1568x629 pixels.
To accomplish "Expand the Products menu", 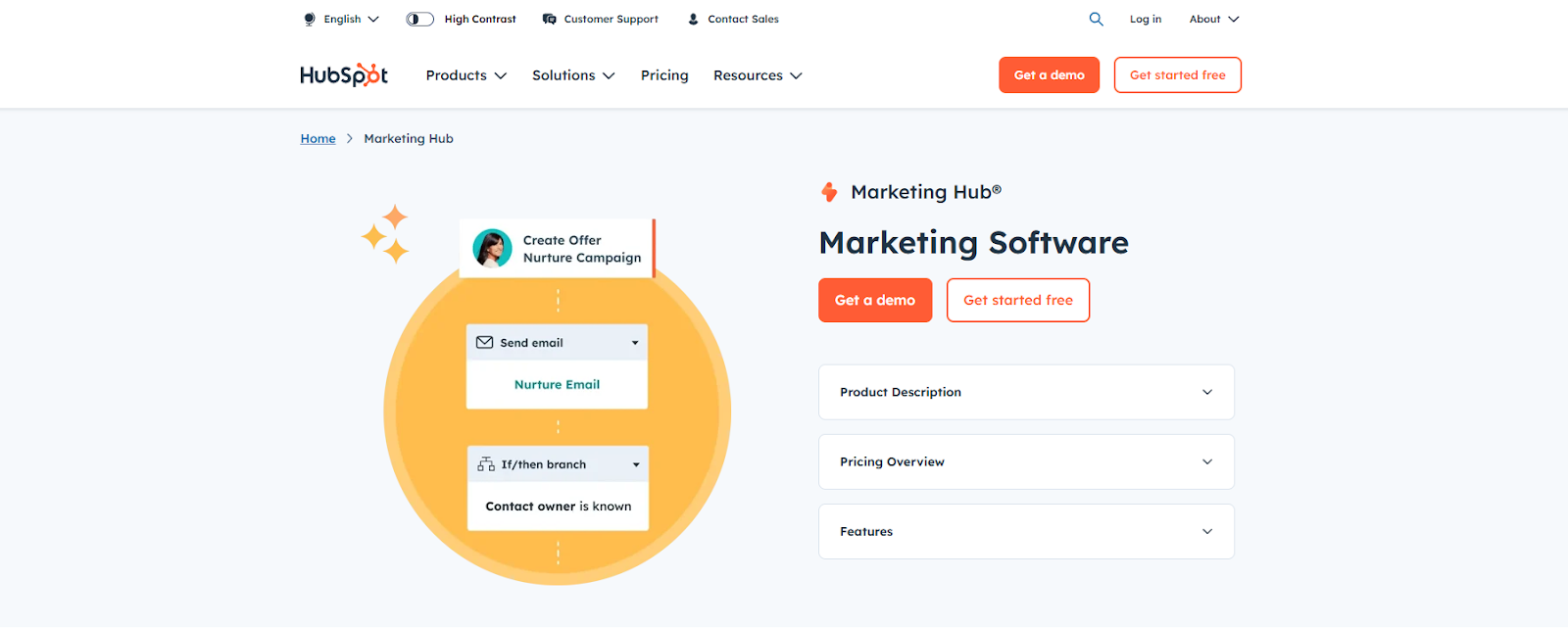I will (x=466, y=75).
